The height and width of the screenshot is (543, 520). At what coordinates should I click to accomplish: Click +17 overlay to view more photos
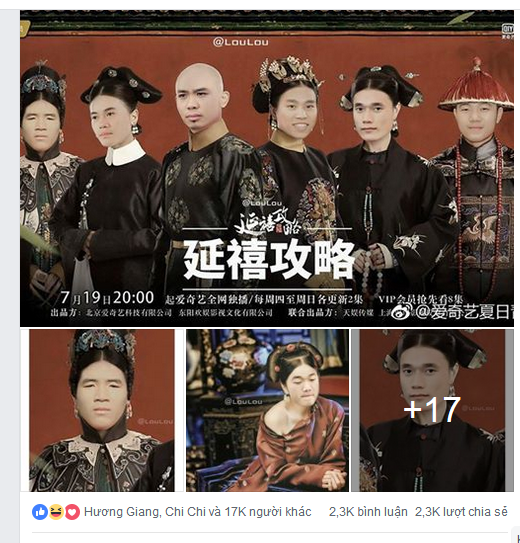pos(432,410)
